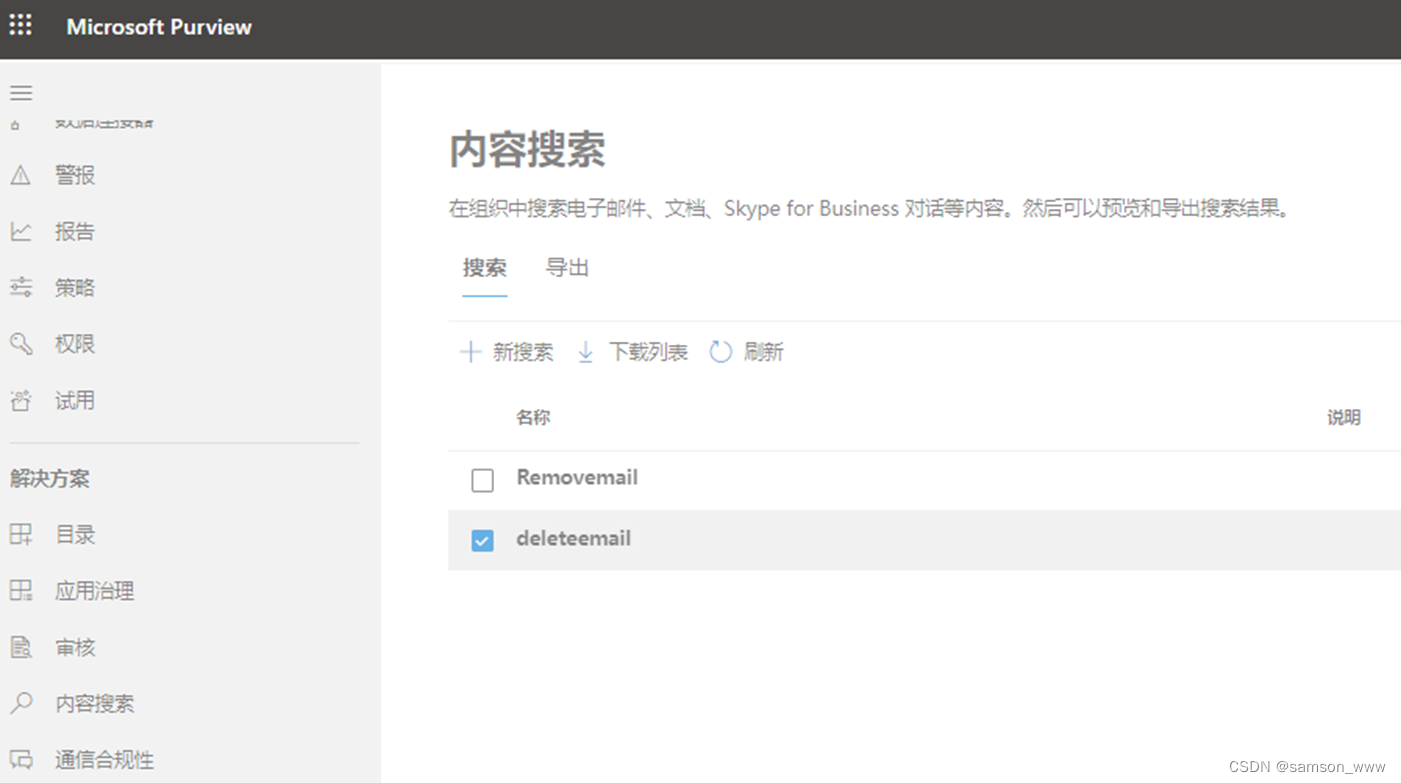Click the 权限 key icon
1401x783 pixels.
pos(21,344)
